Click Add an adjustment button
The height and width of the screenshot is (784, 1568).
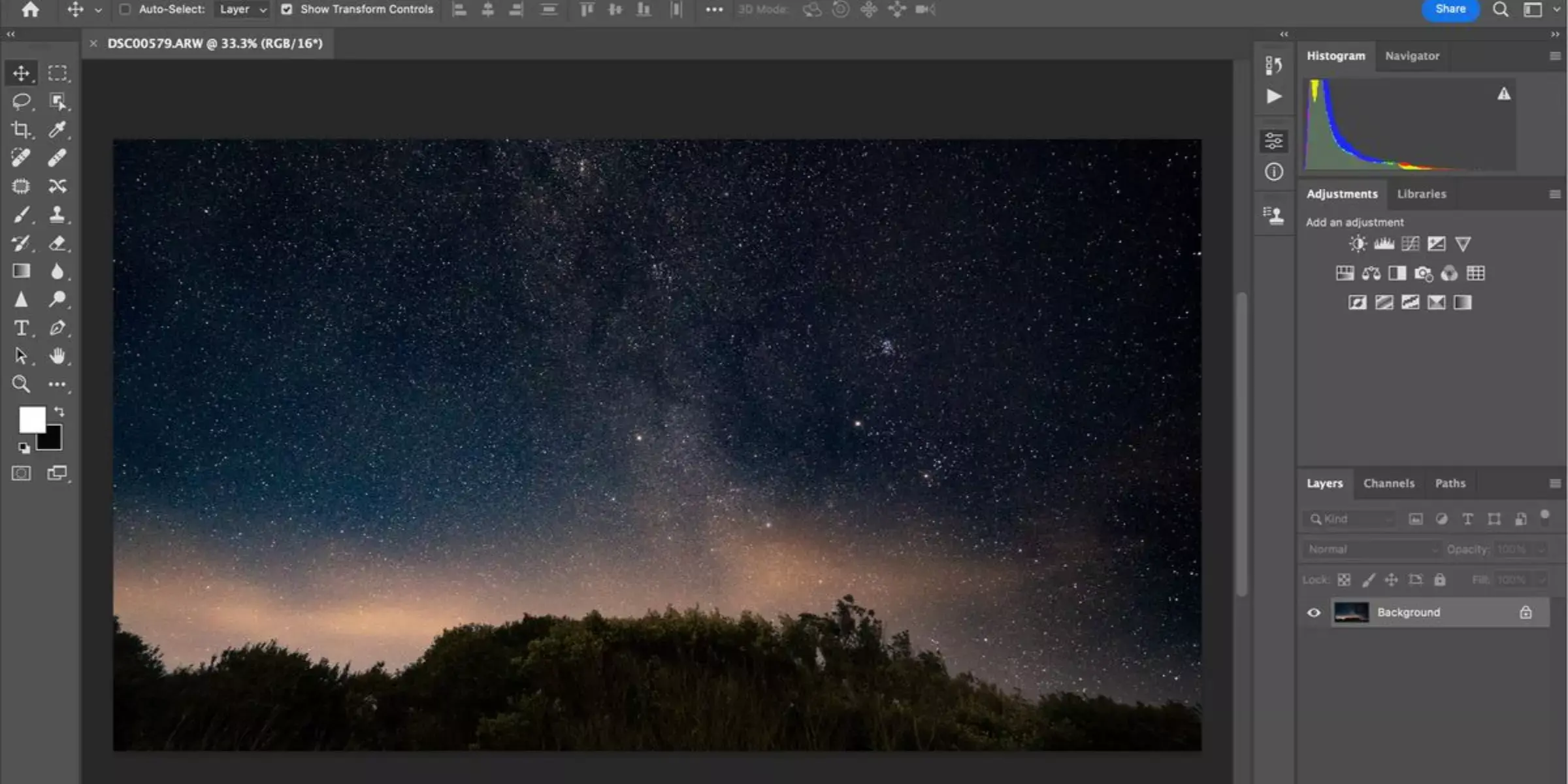(x=1354, y=222)
